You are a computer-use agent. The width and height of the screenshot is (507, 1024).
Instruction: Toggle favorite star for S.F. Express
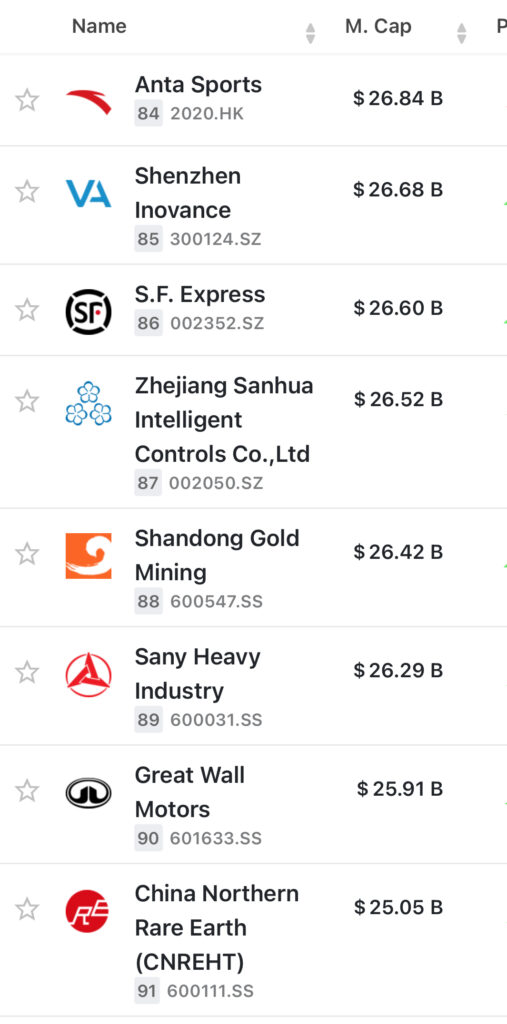pyautogui.click(x=27, y=310)
